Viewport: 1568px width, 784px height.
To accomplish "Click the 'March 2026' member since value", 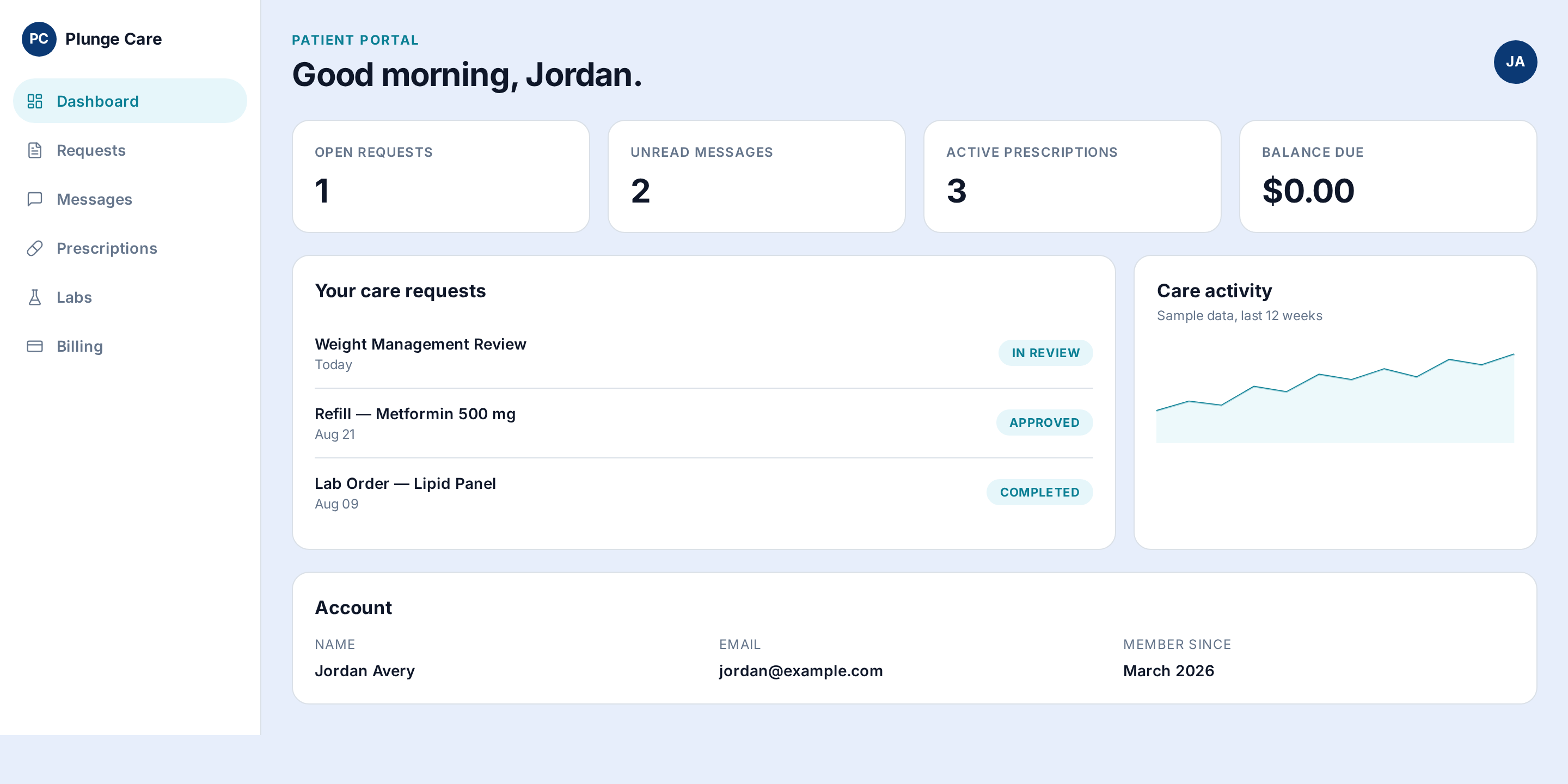I will tap(1168, 671).
